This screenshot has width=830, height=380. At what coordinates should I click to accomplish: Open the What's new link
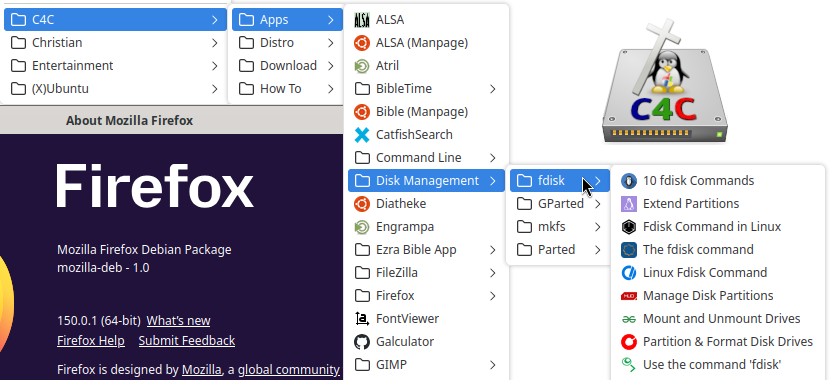[178, 321]
